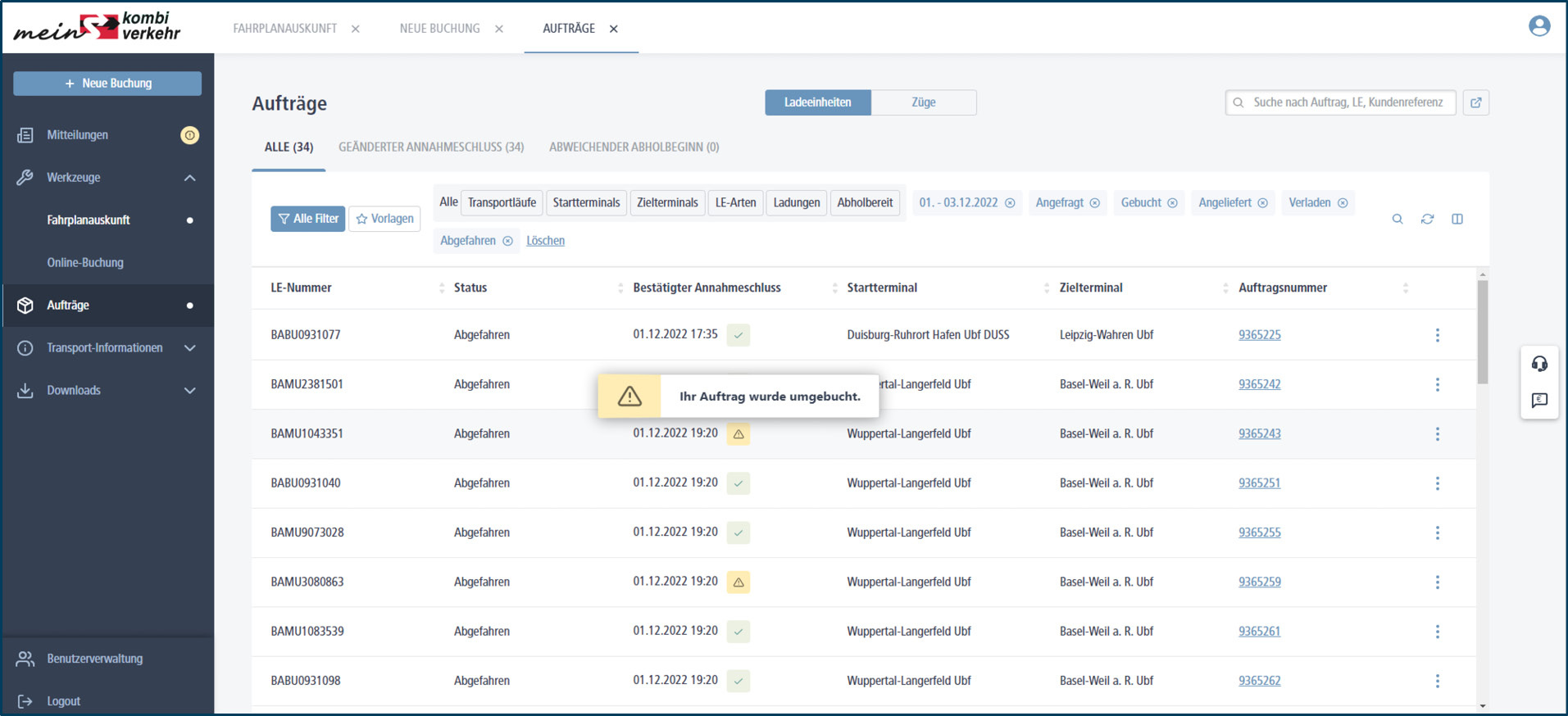The width and height of the screenshot is (1568, 716).
Task: Switch to the Neue Buchung tab
Action: click(439, 29)
